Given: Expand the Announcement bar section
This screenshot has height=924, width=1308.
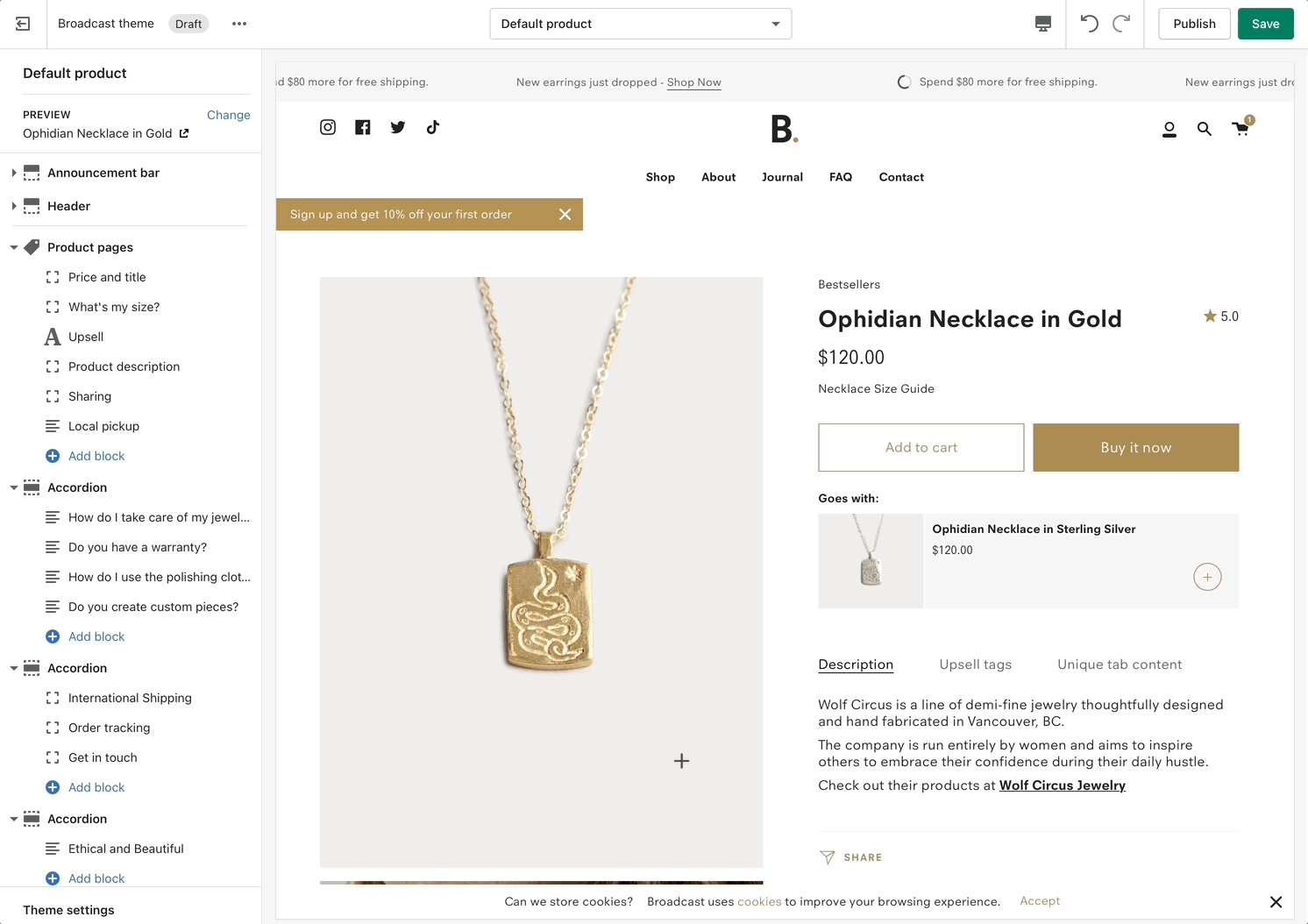Looking at the screenshot, I should (14, 173).
